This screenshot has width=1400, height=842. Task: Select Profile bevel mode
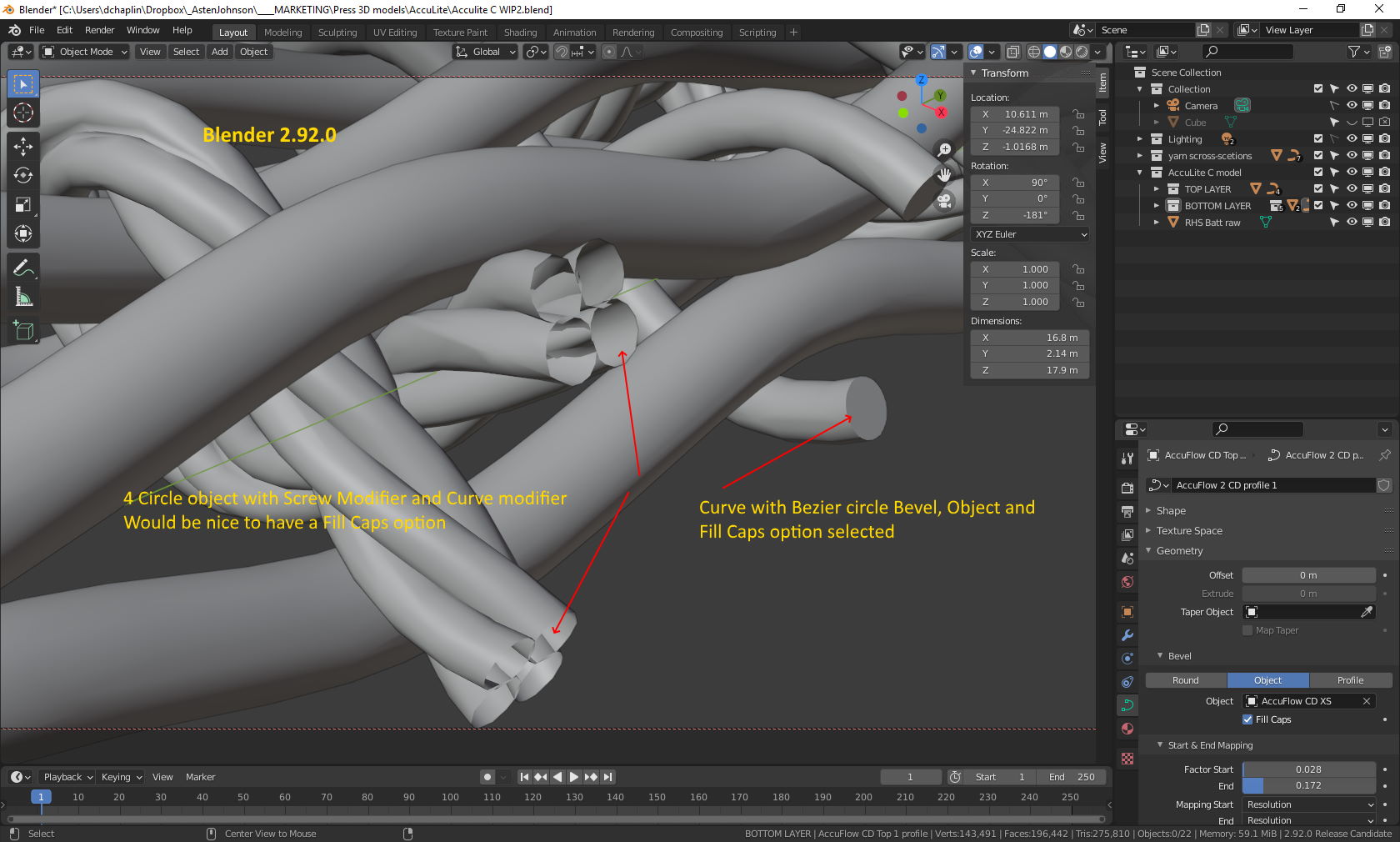(x=1350, y=680)
